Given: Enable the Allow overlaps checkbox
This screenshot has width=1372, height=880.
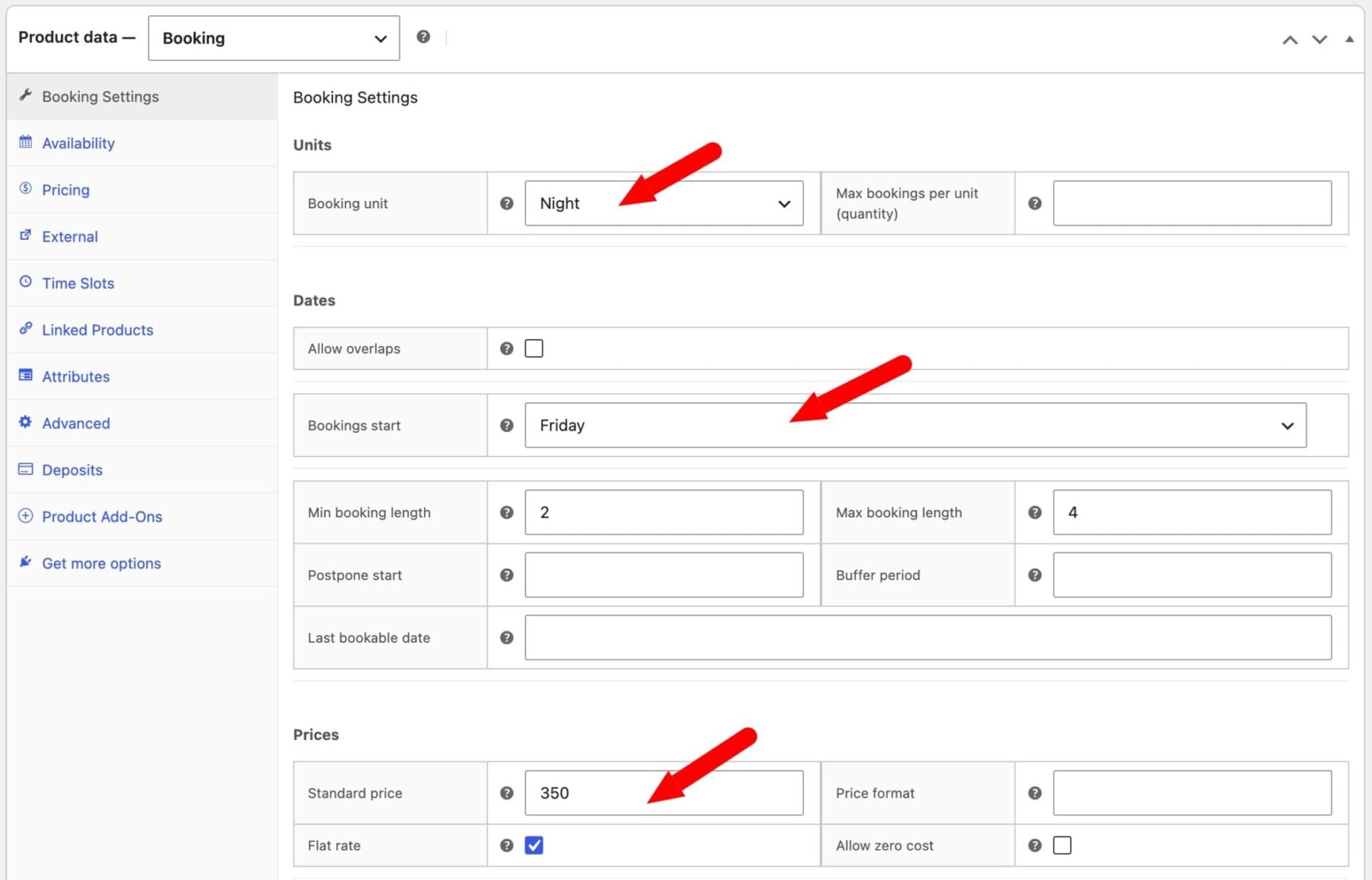Looking at the screenshot, I should 534,348.
